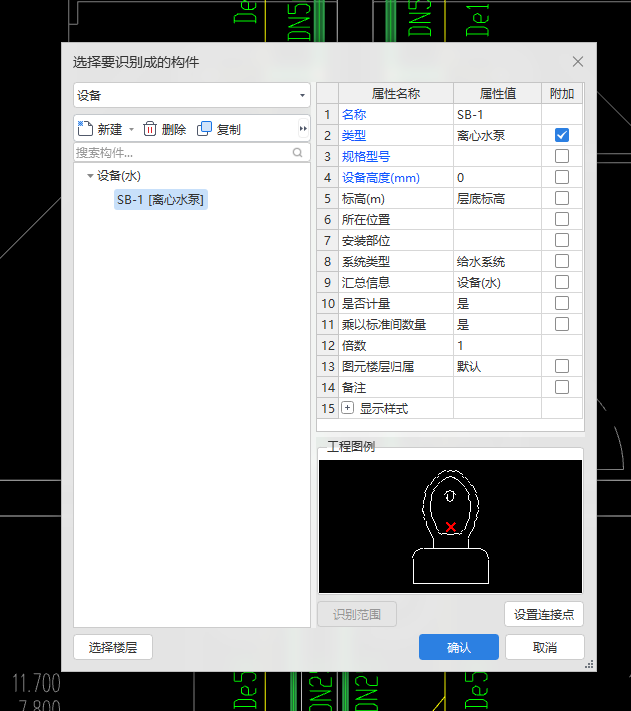This screenshot has height=711, width=631.
Task: Click the 识别范围 button
Action: 357,614
